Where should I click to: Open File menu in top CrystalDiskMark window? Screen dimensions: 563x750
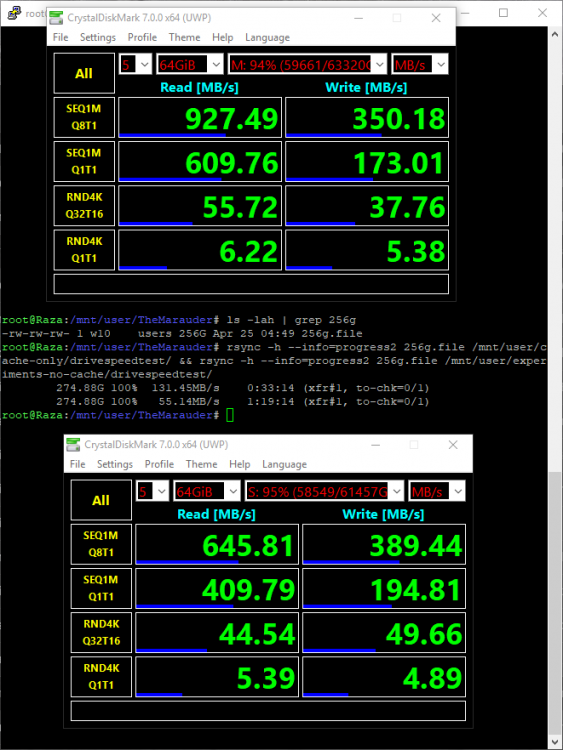[x=60, y=37]
